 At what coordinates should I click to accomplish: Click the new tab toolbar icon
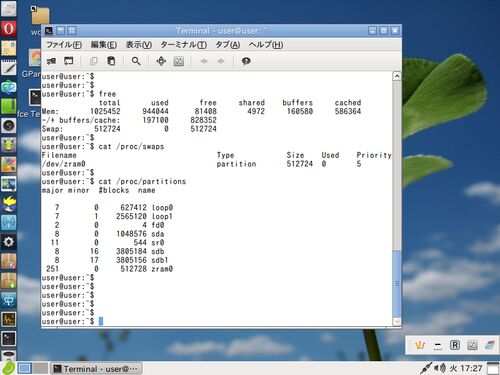[51, 61]
